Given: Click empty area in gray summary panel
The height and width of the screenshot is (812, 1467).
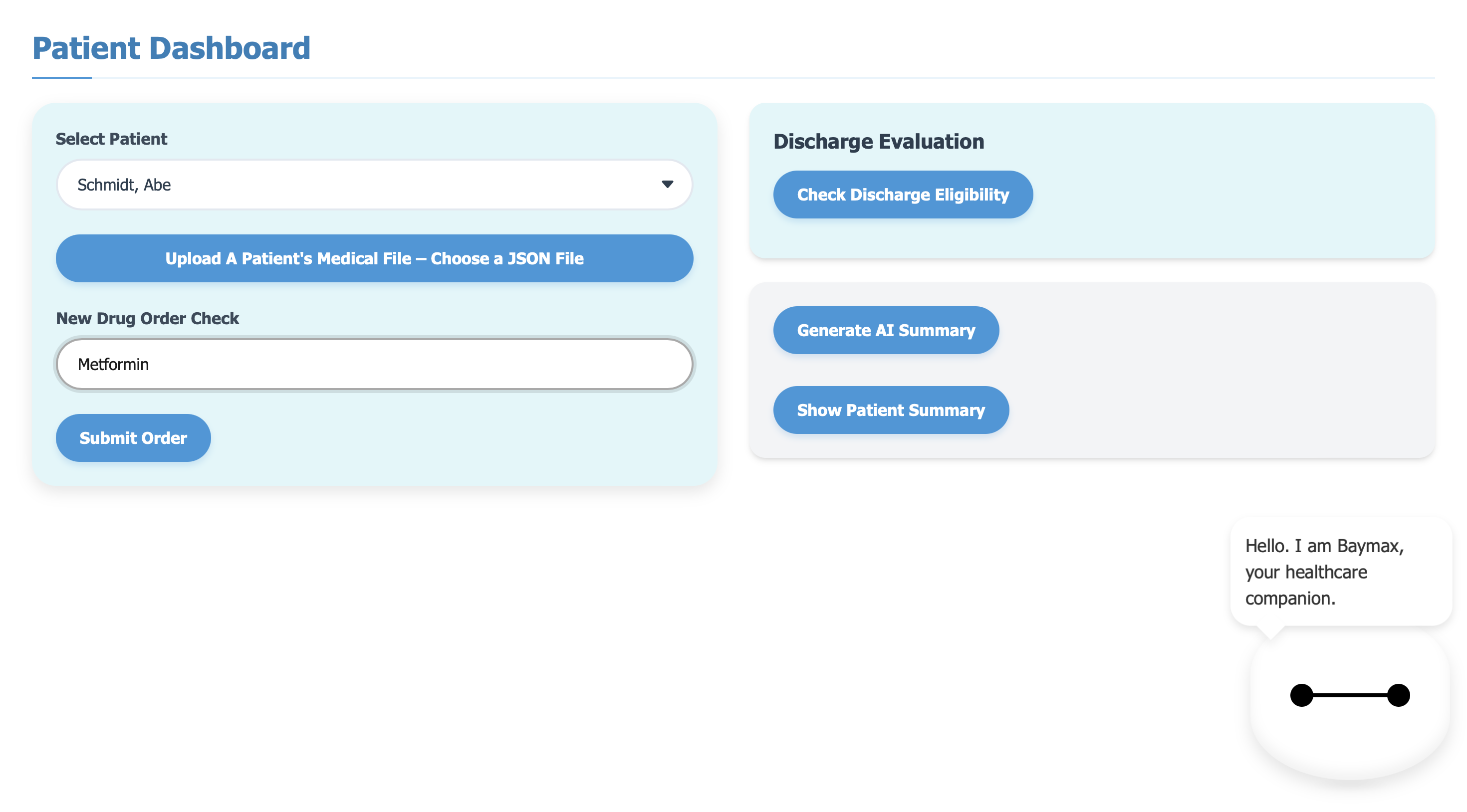Looking at the screenshot, I should click(1224, 370).
